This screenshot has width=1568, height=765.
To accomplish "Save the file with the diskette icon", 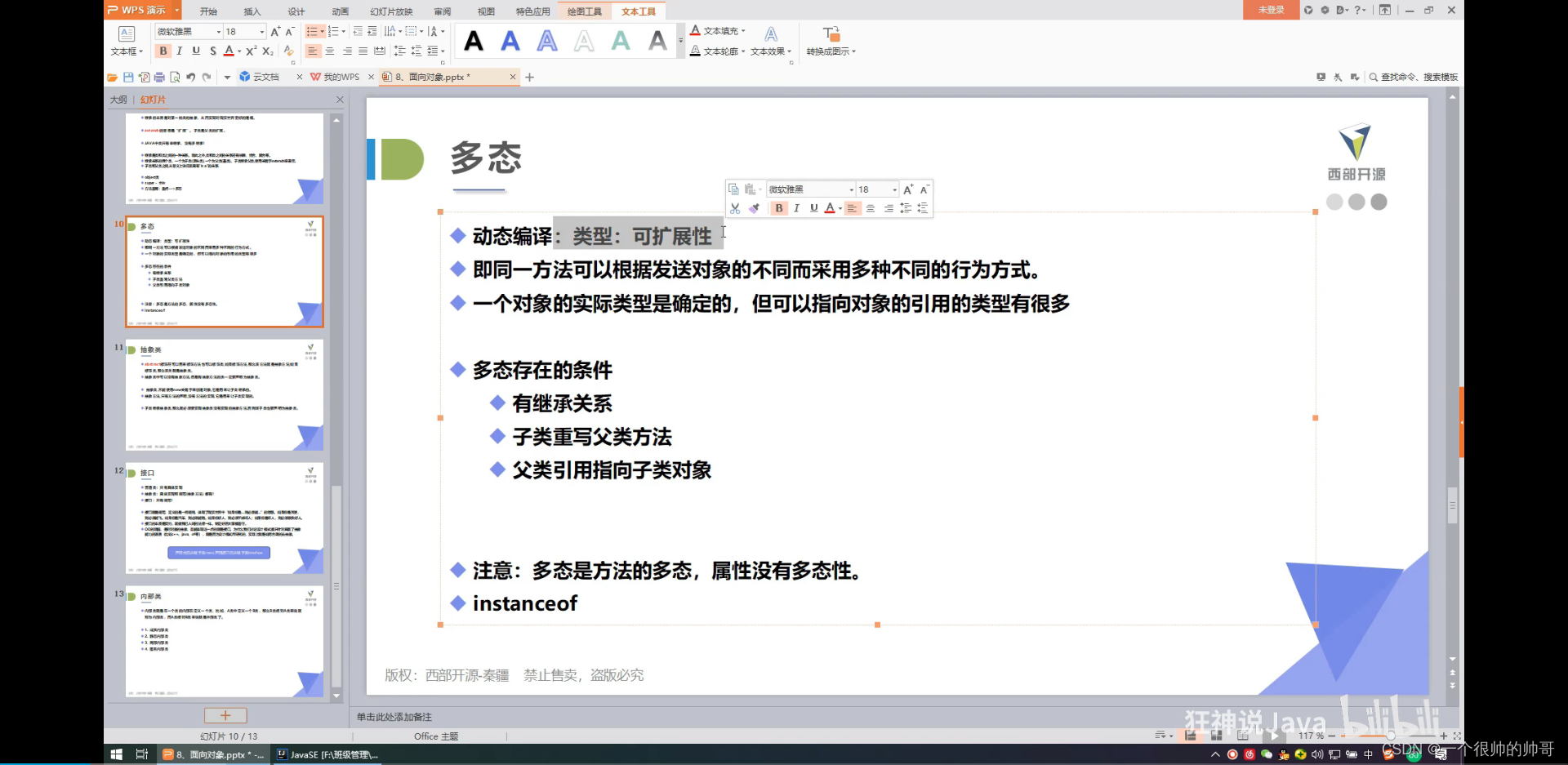I will (x=128, y=77).
